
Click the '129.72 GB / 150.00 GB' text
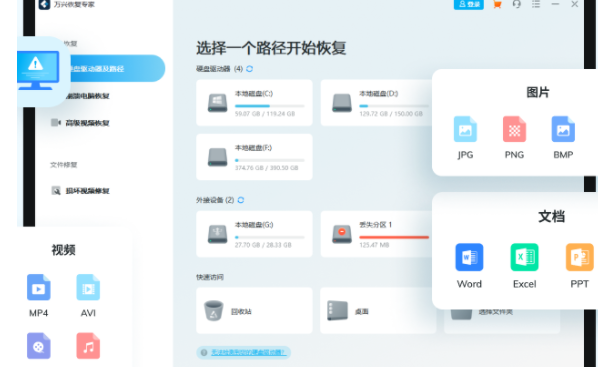click(x=391, y=114)
